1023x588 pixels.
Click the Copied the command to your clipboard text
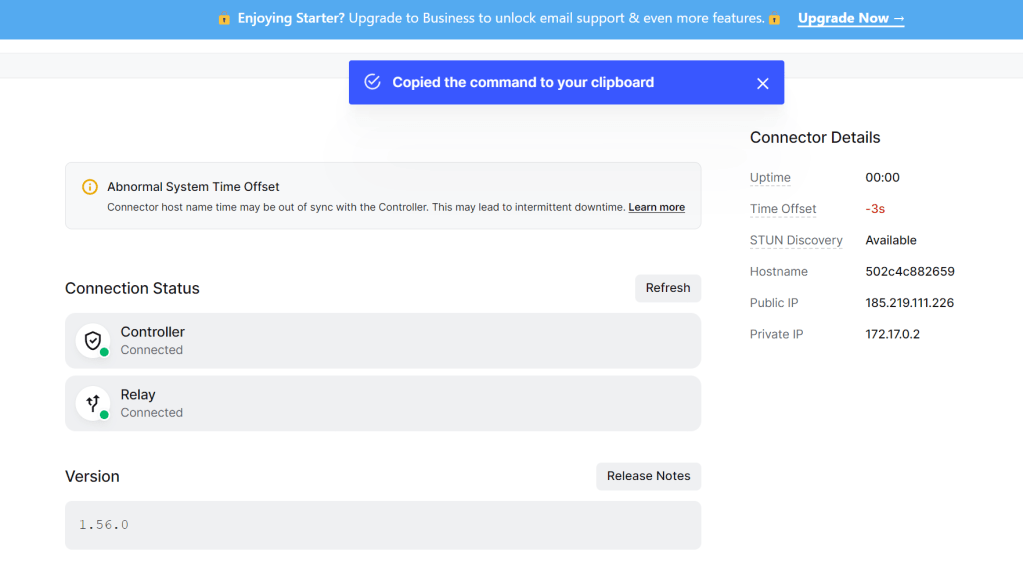(523, 82)
